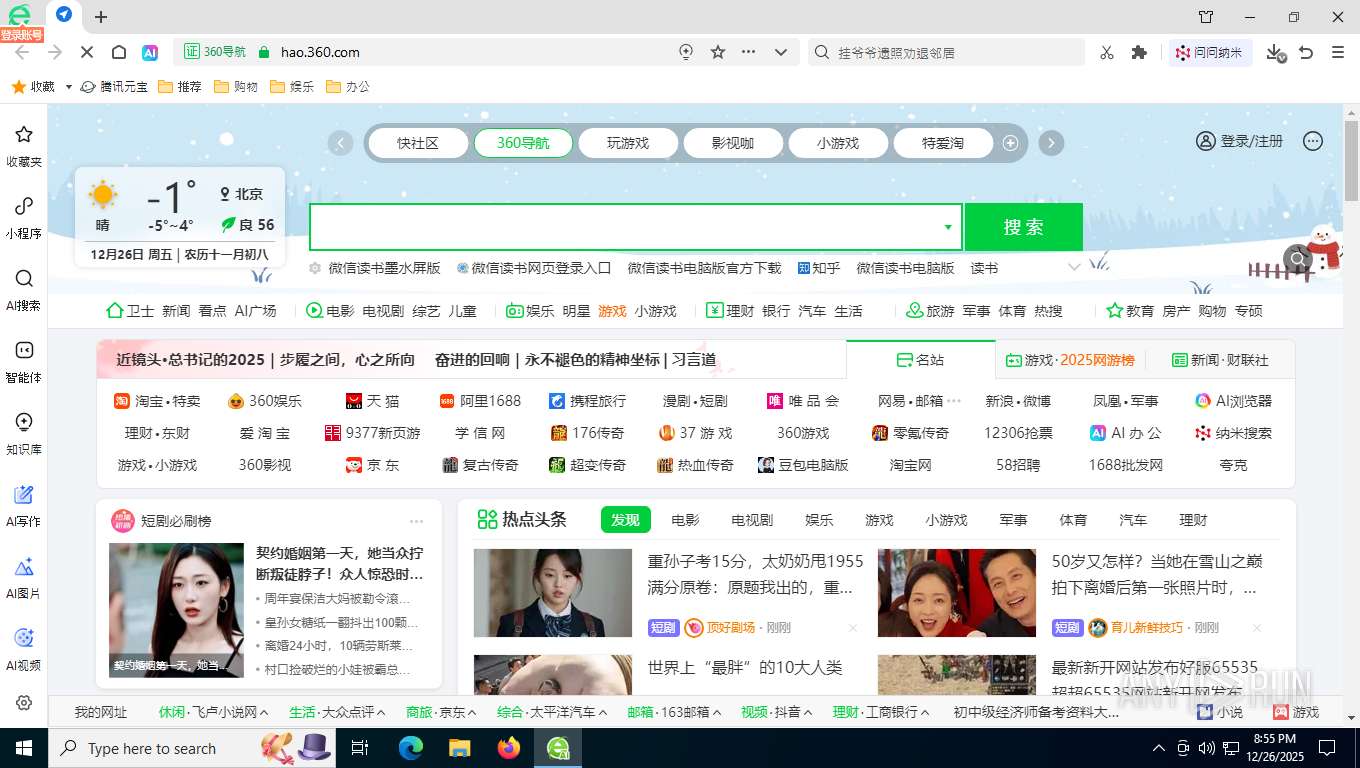Open the 收藏夹 sidebar star icon

[x=24, y=134]
